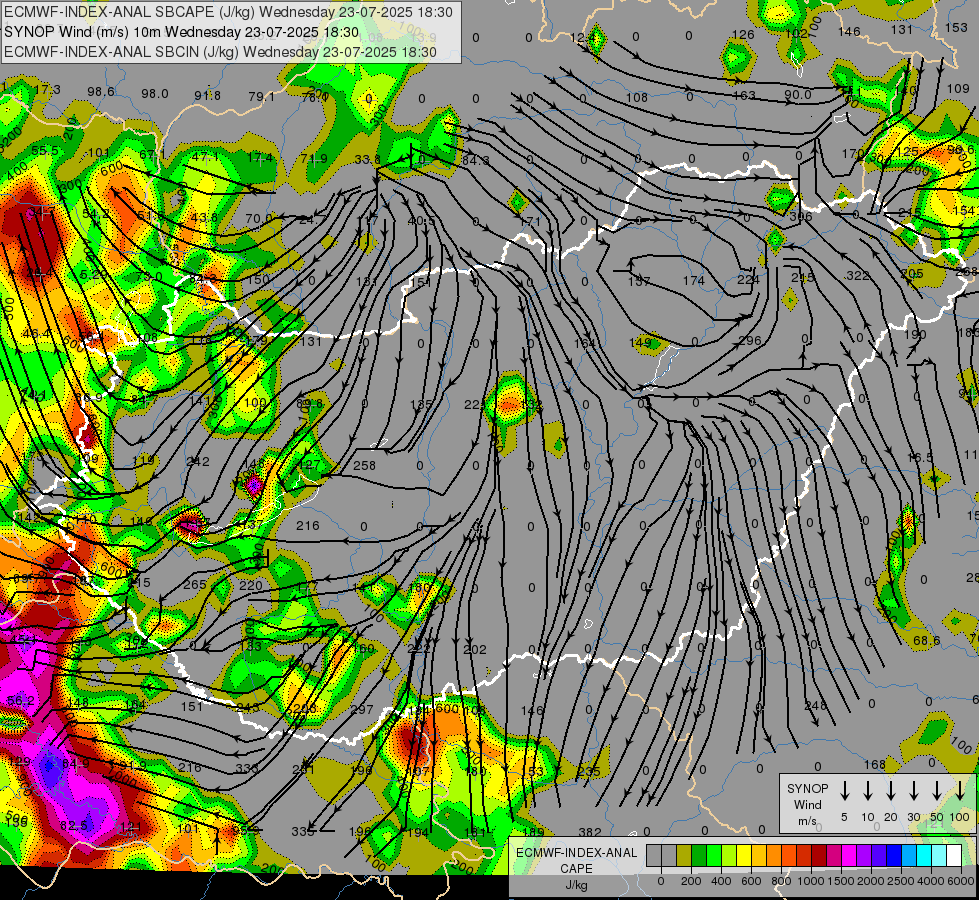
Task: Click the 20 m/s wind arrow in legend
Action: (891, 790)
